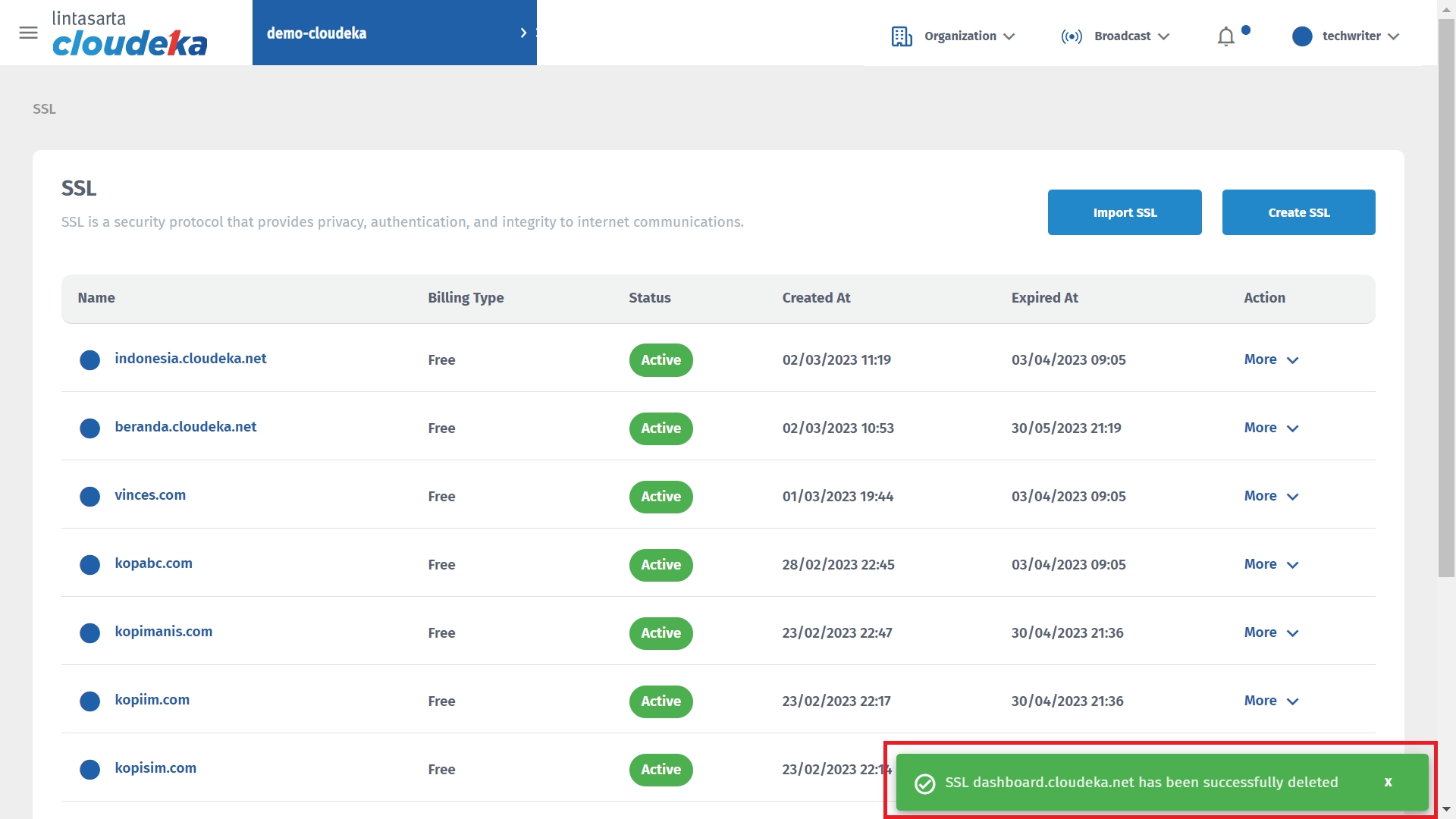Click the Import SSL button
This screenshot has height=819, width=1456.
(x=1125, y=212)
